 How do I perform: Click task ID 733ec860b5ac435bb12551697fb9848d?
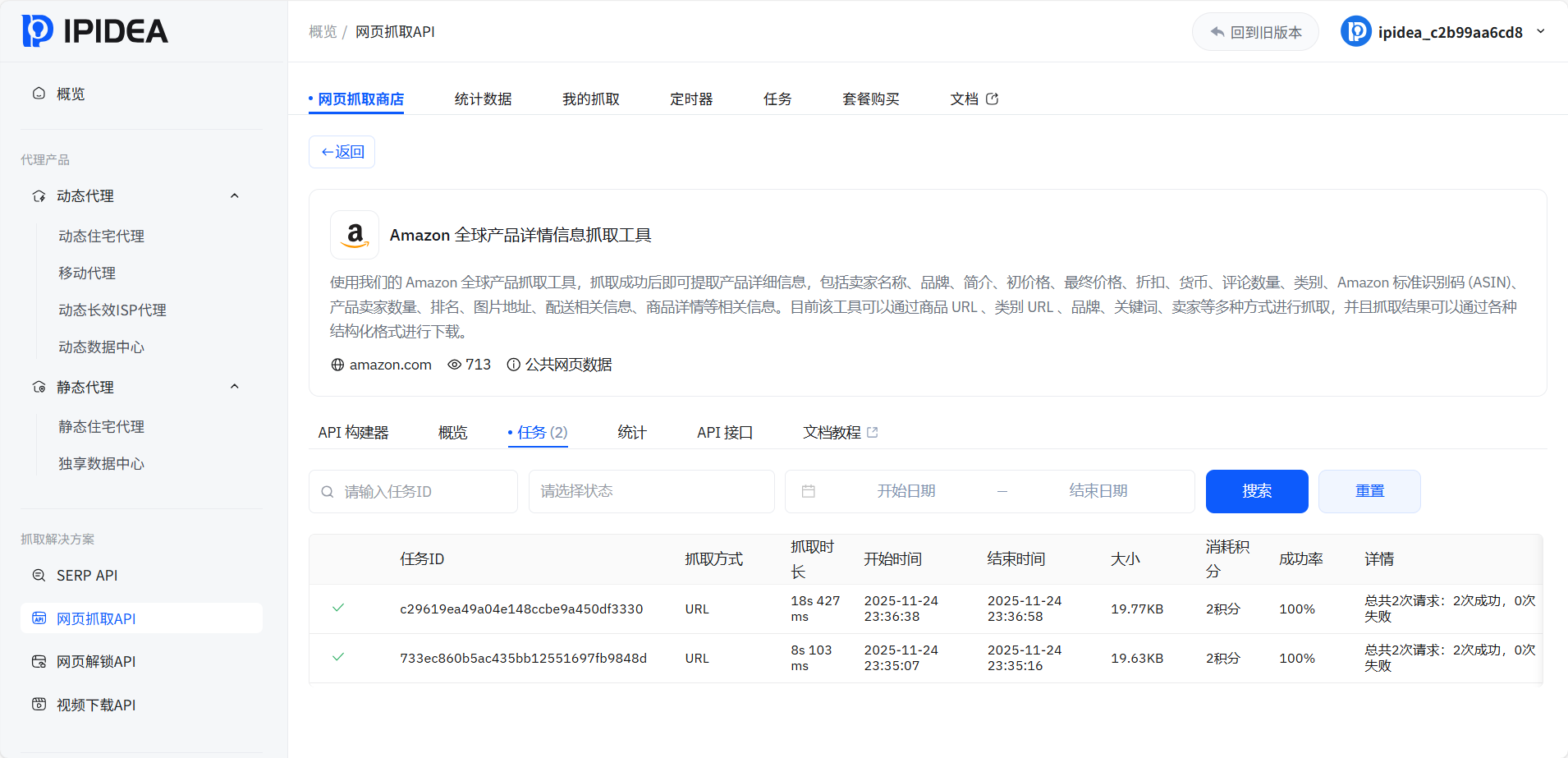coord(523,659)
